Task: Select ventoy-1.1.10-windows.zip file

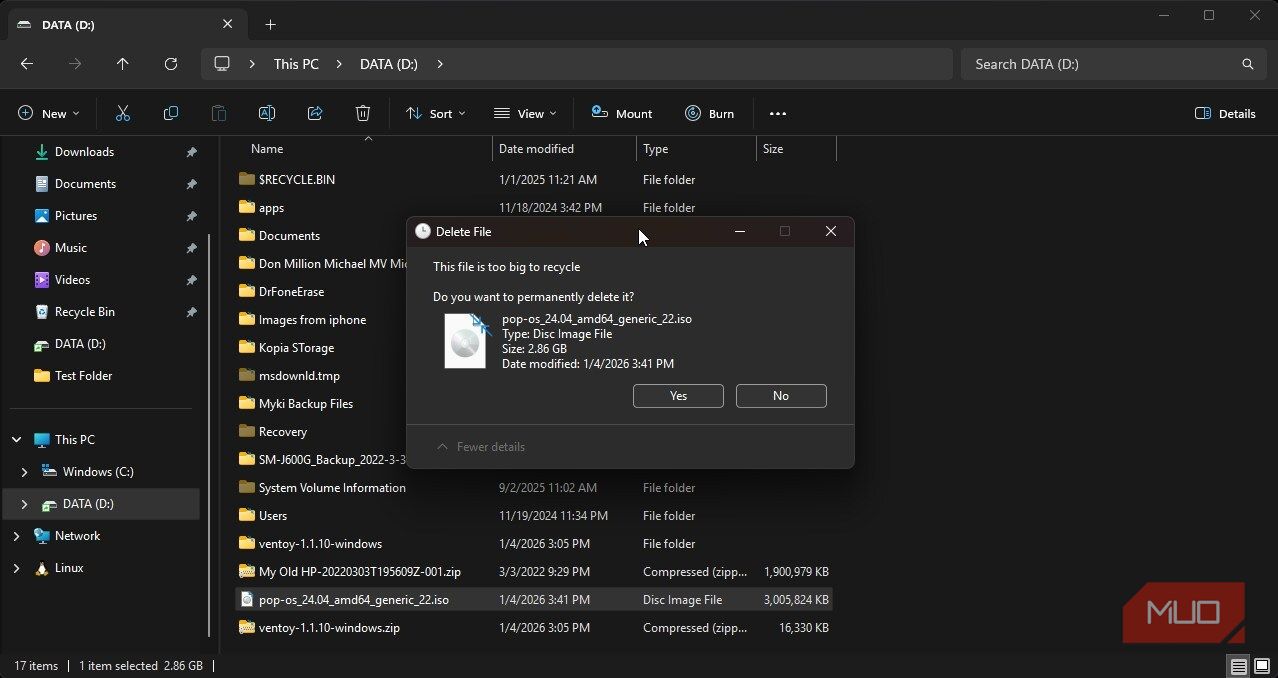Action: pyautogui.click(x=329, y=628)
